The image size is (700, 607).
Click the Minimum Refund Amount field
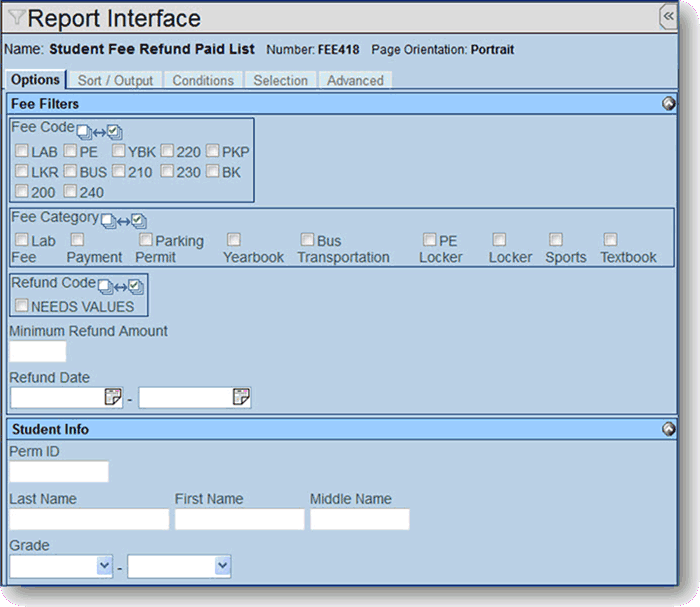(38, 351)
